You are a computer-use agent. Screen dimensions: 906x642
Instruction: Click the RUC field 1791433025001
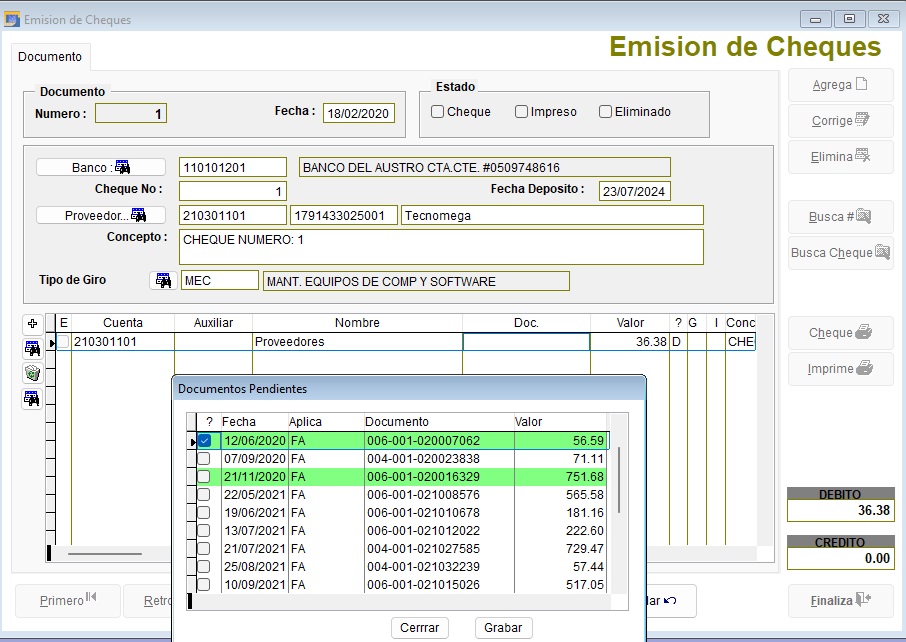(x=344, y=216)
